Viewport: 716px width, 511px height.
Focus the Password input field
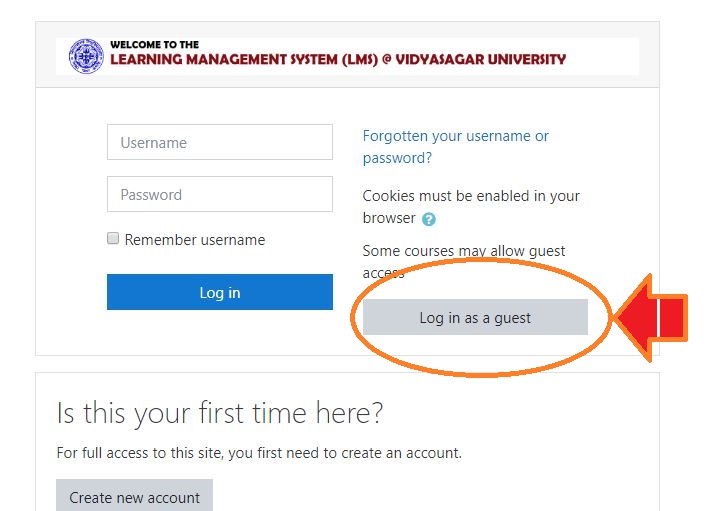219,194
